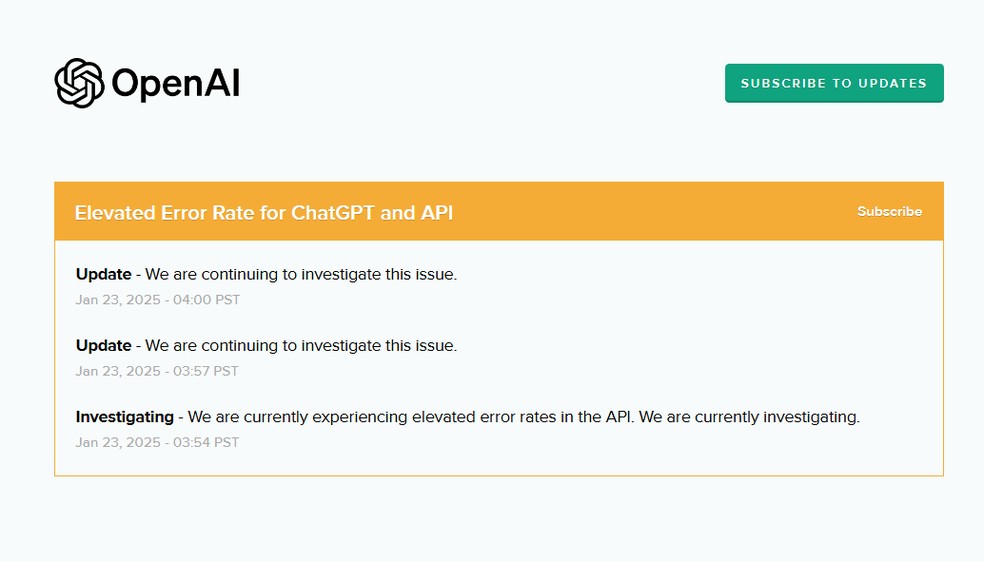
Task: Click the Jan 23, 2025 - 03:57 PST timestamp
Action: tap(157, 371)
